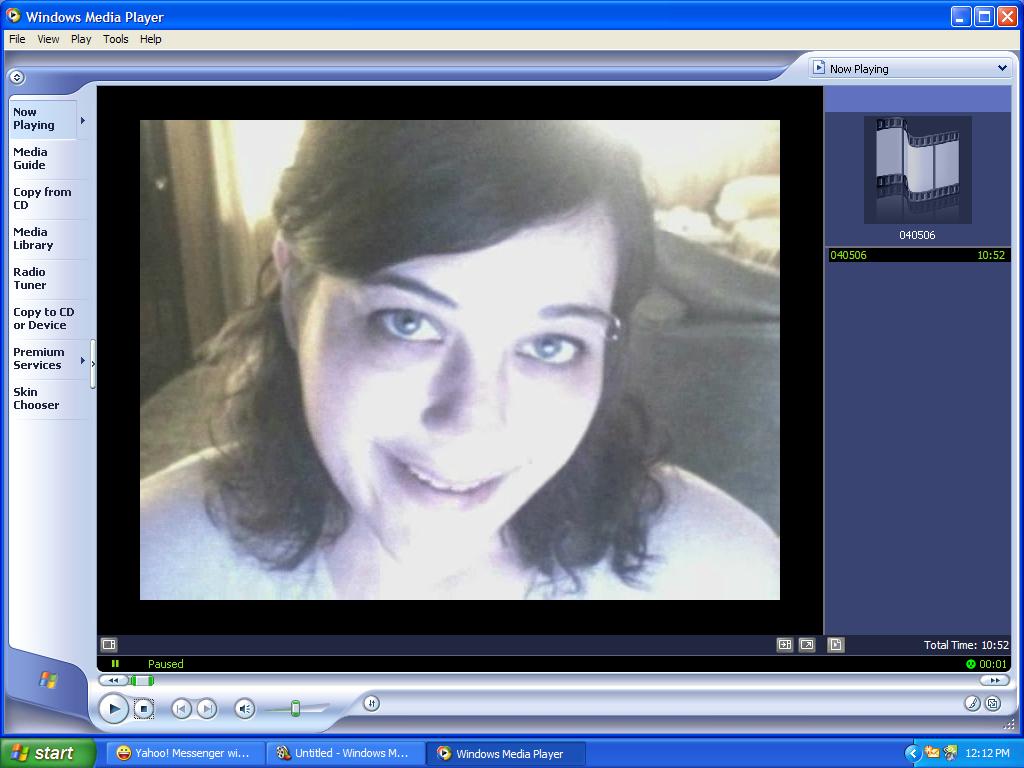Open the Now Playing playlist dropdown
Screen dimensions: 1024x768
[1001, 68]
